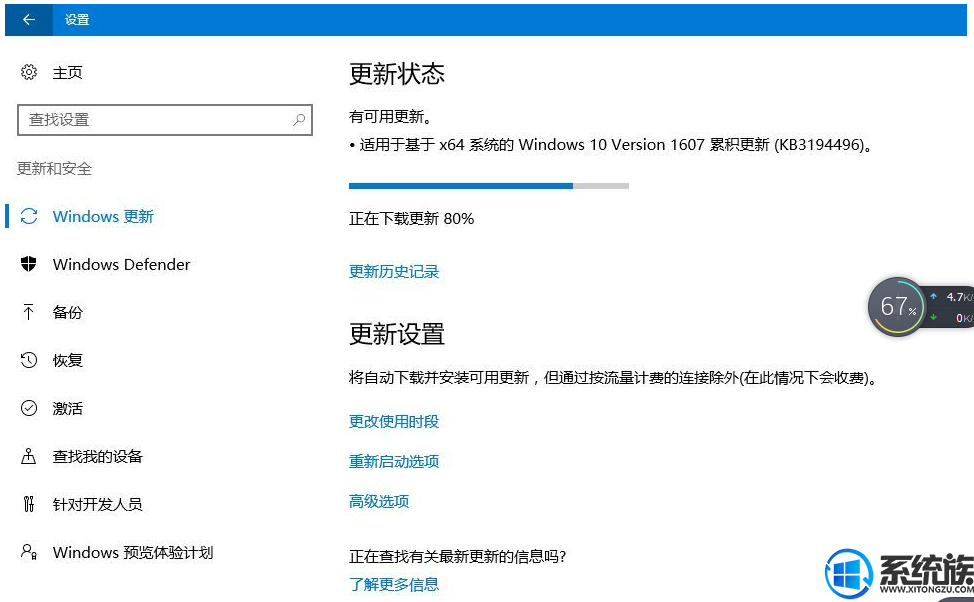This screenshot has width=974, height=602.
Task: Open 主页 settings home
Action: [67, 73]
